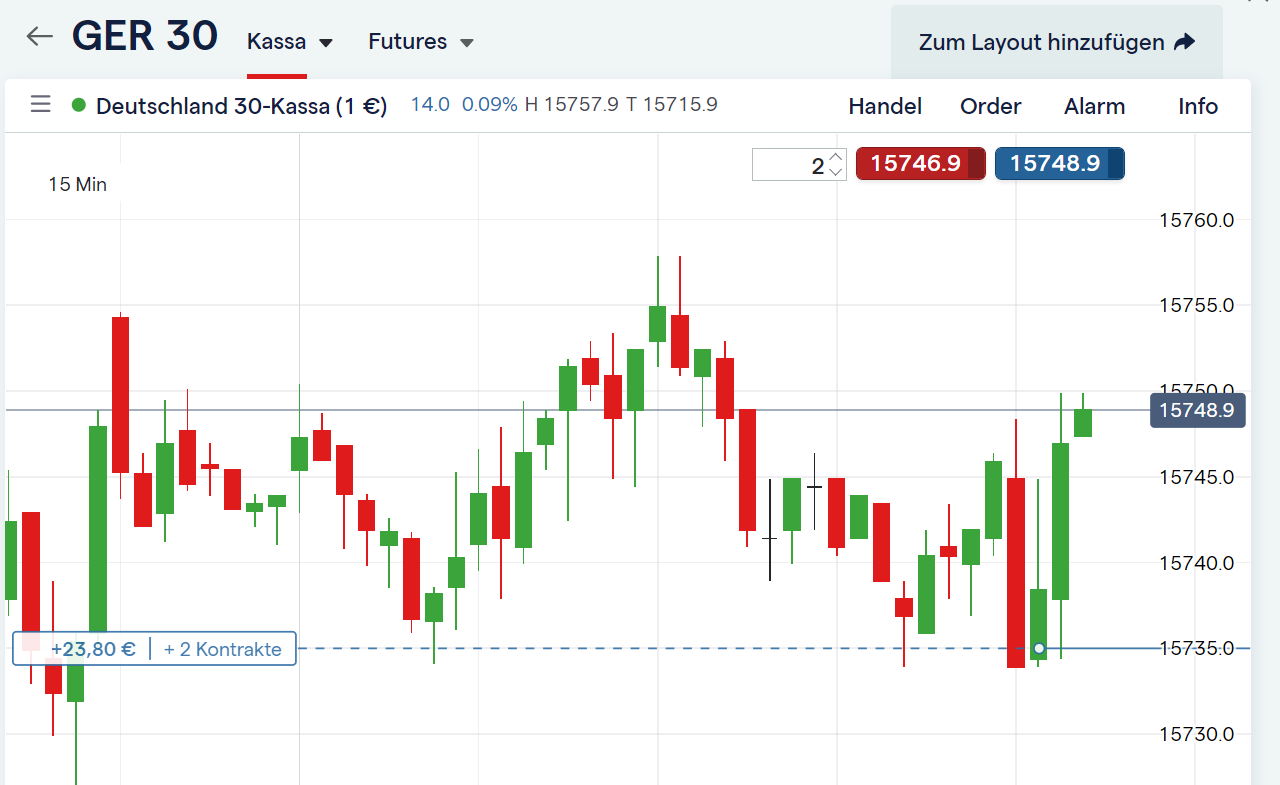Viewport: 1280px width, 785px height.
Task: Increase contract size with up arrow
Action: [x=837, y=157]
